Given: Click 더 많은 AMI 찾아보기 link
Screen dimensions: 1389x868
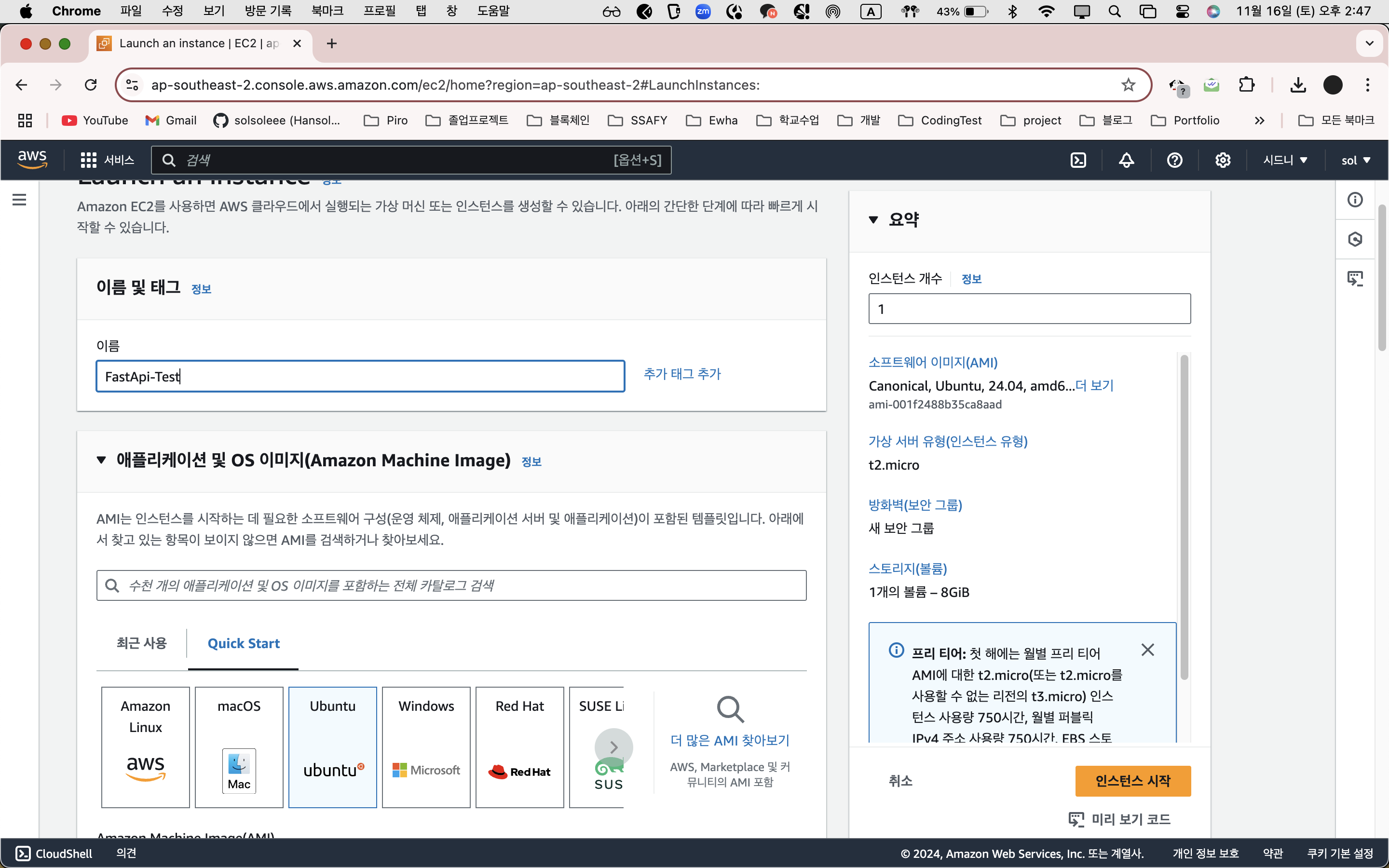Looking at the screenshot, I should tap(730, 741).
